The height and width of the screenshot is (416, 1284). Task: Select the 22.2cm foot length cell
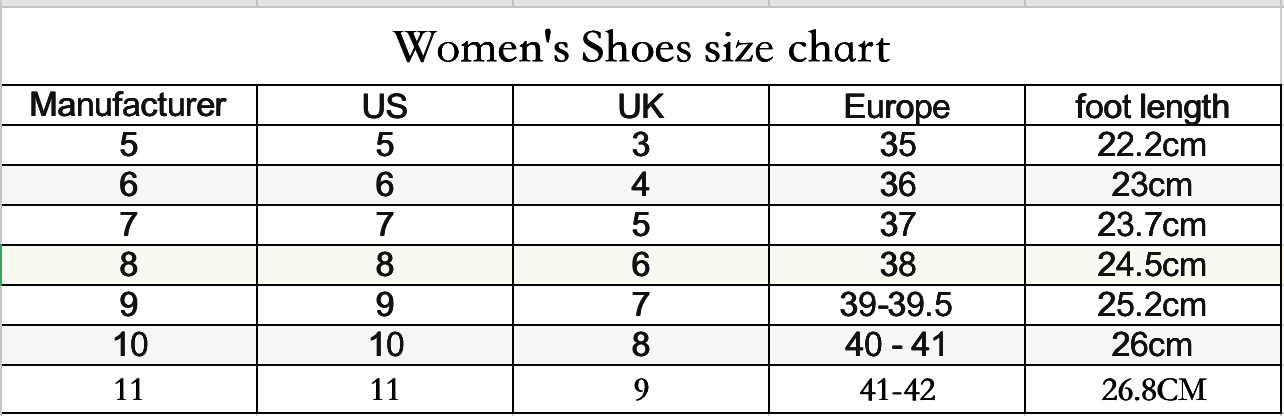click(1152, 145)
